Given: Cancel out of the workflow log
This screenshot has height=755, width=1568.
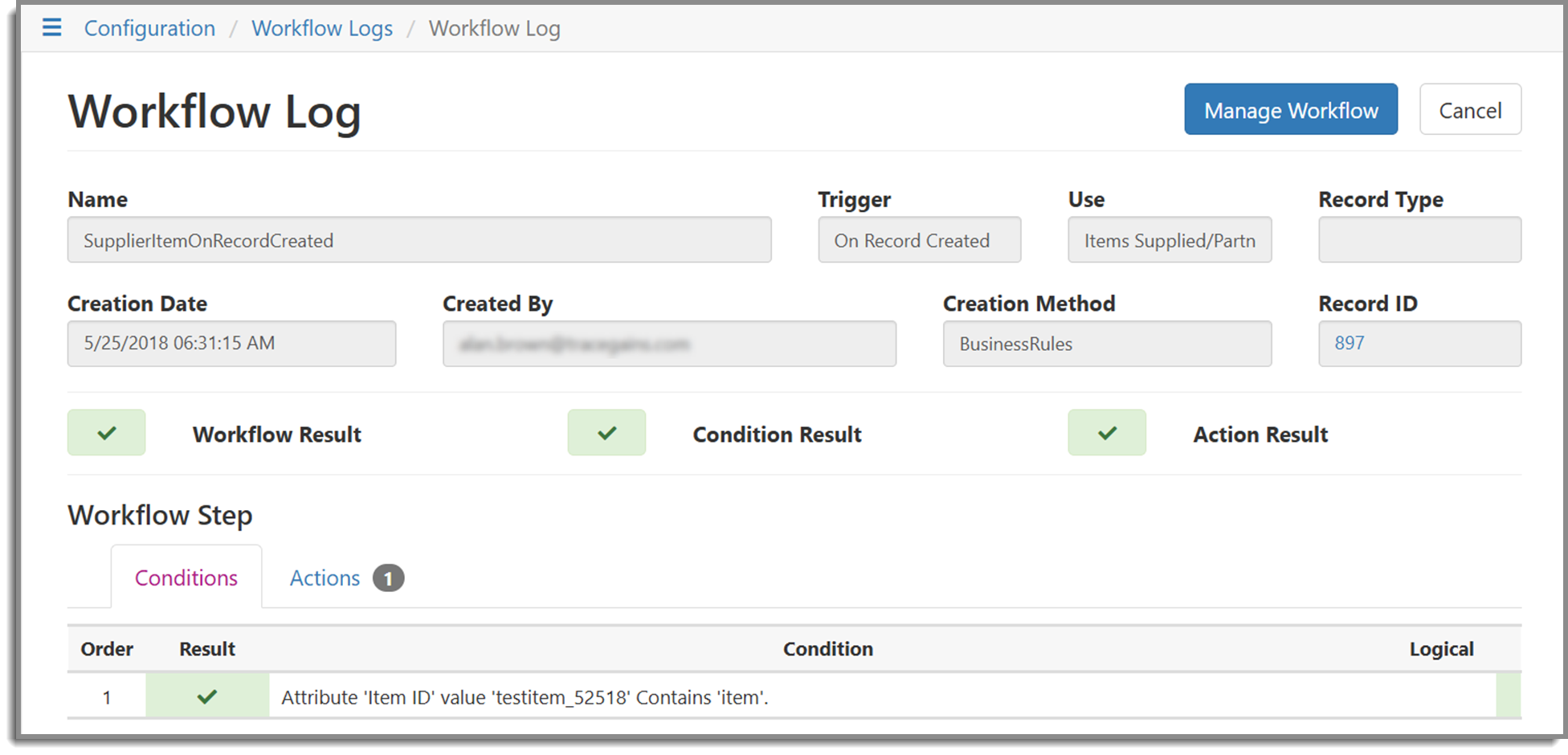Looking at the screenshot, I should (1470, 109).
